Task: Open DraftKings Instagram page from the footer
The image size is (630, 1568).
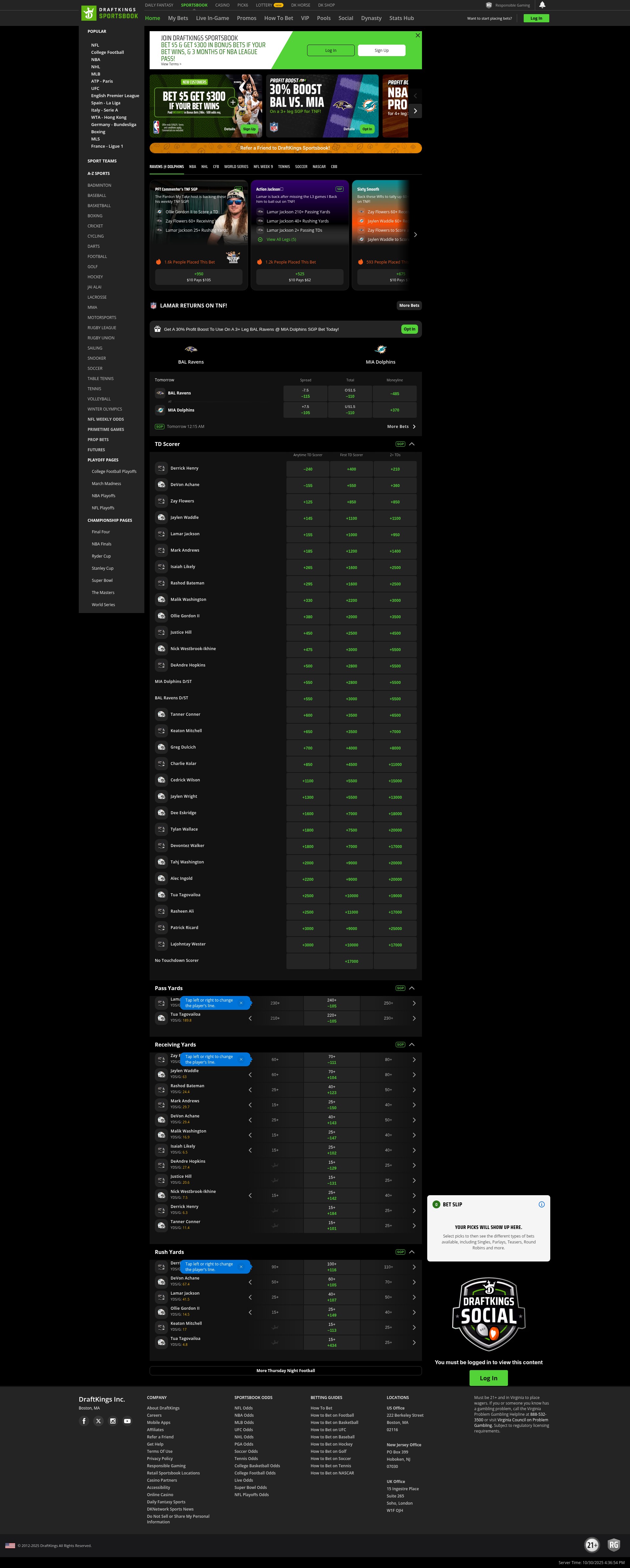Action: click(x=113, y=1421)
